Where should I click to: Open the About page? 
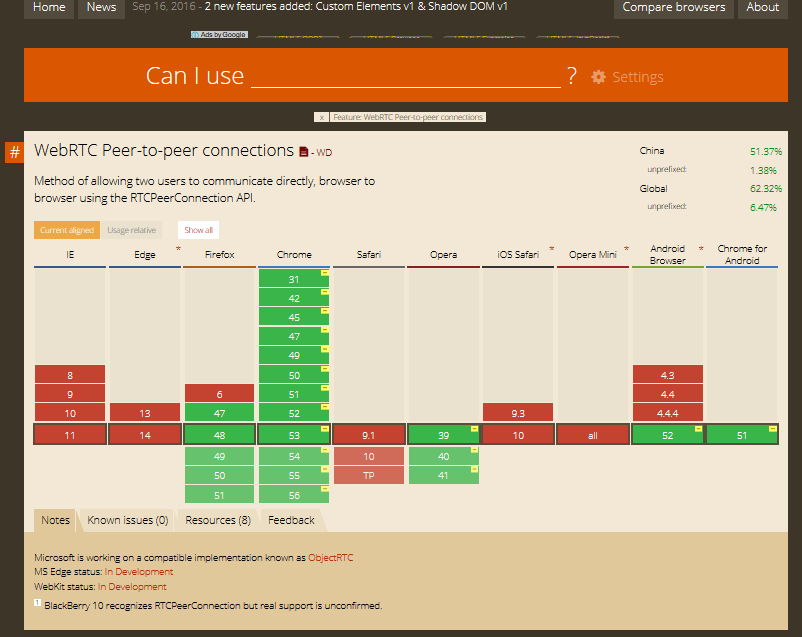pos(762,7)
